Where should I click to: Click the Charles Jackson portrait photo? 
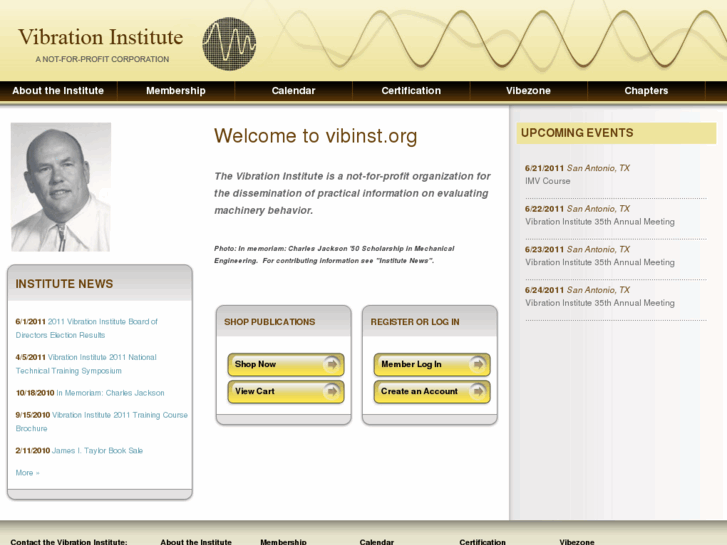coord(61,187)
